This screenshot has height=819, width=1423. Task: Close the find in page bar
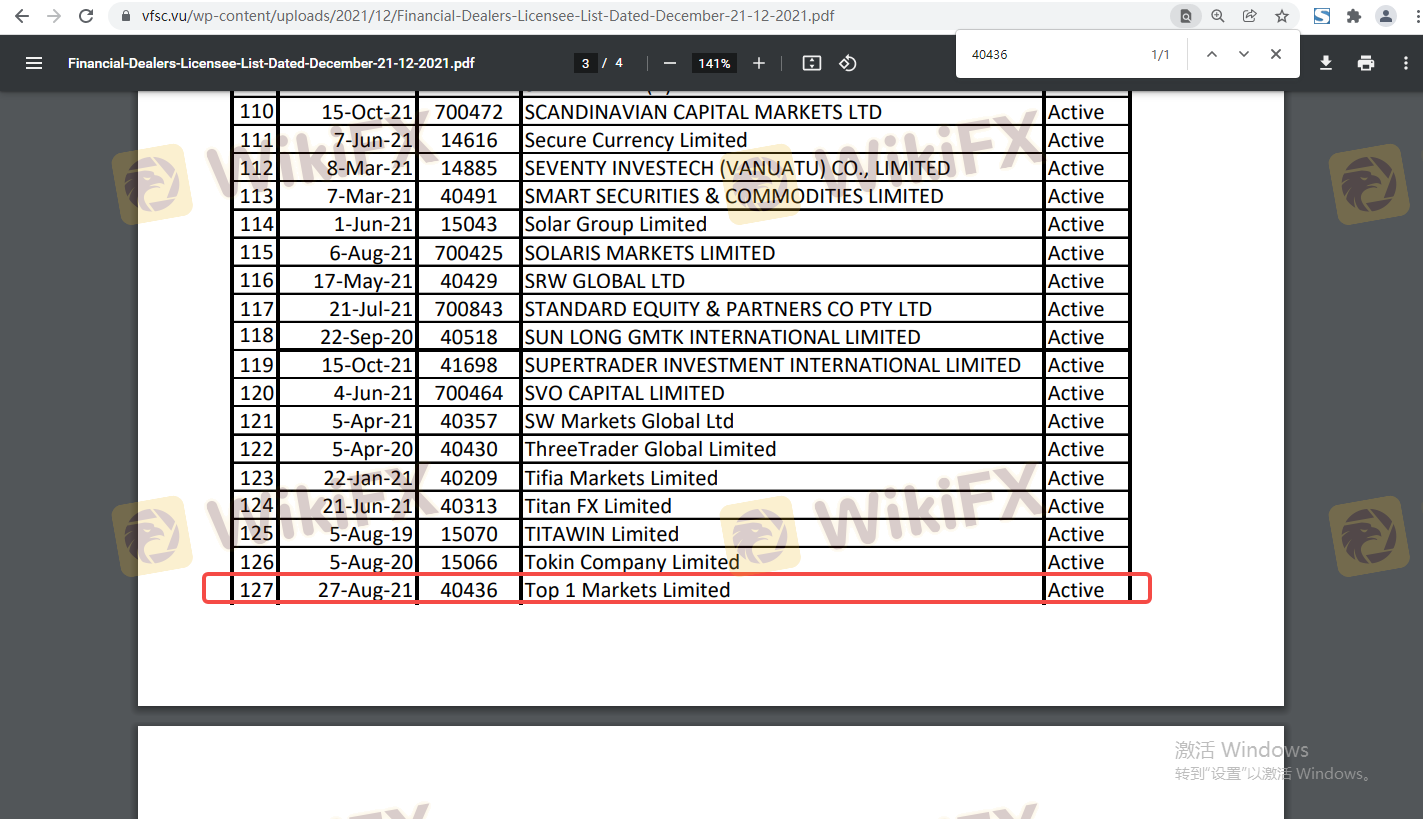pos(1276,55)
